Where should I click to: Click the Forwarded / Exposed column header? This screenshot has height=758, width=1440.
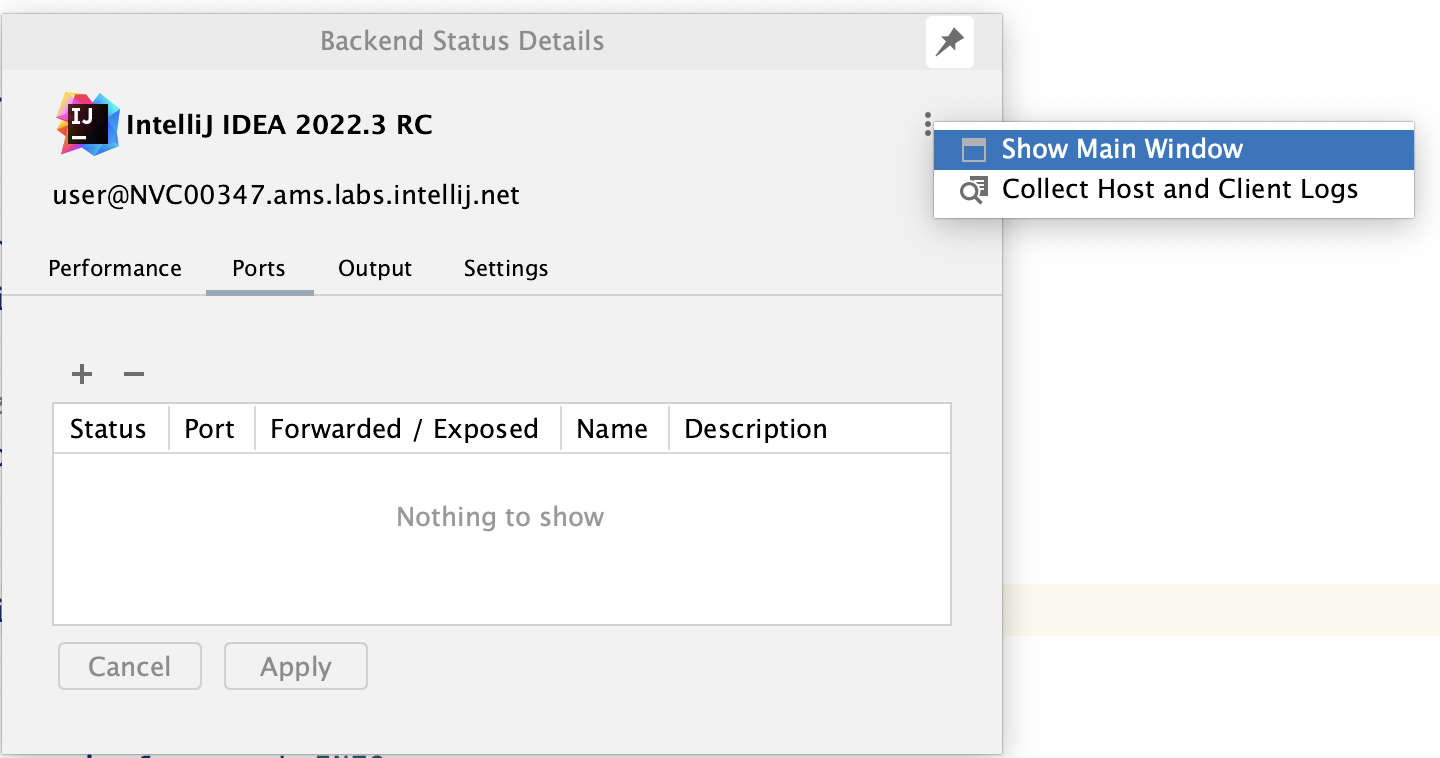[403, 428]
